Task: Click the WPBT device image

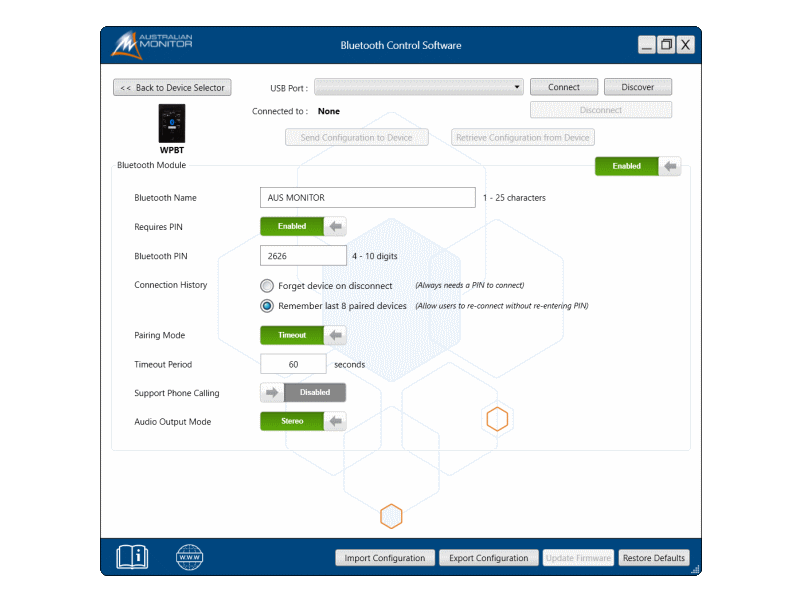Action: (x=172, y=124)
